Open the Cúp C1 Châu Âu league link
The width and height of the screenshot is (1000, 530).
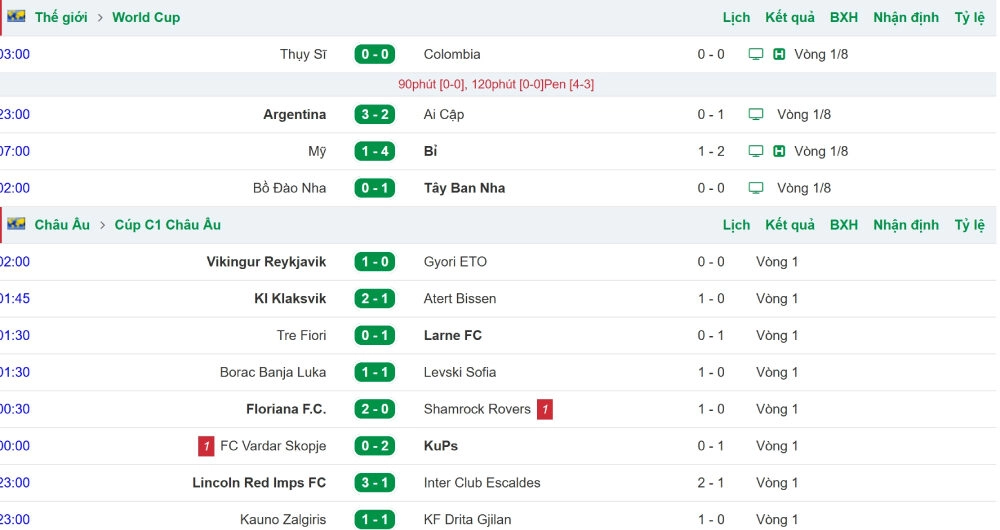(x=168, y=225)
